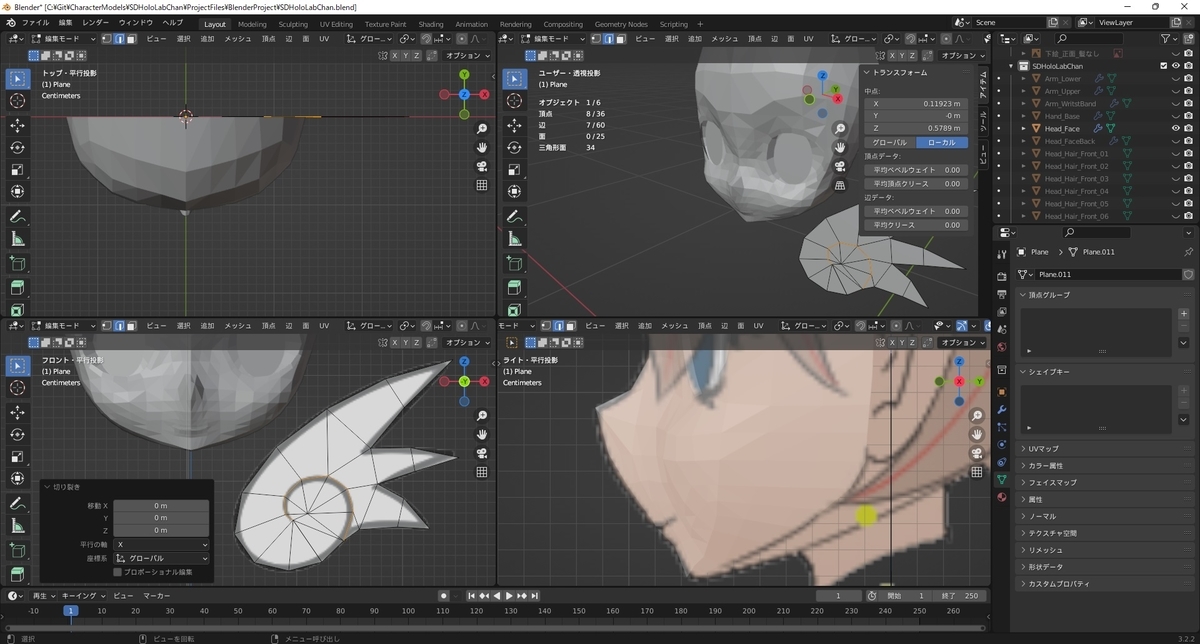The height and width of the screenshot is (644, 1200).
Task: Select the Move tool in top-left viewport
Action: (18, 125)
